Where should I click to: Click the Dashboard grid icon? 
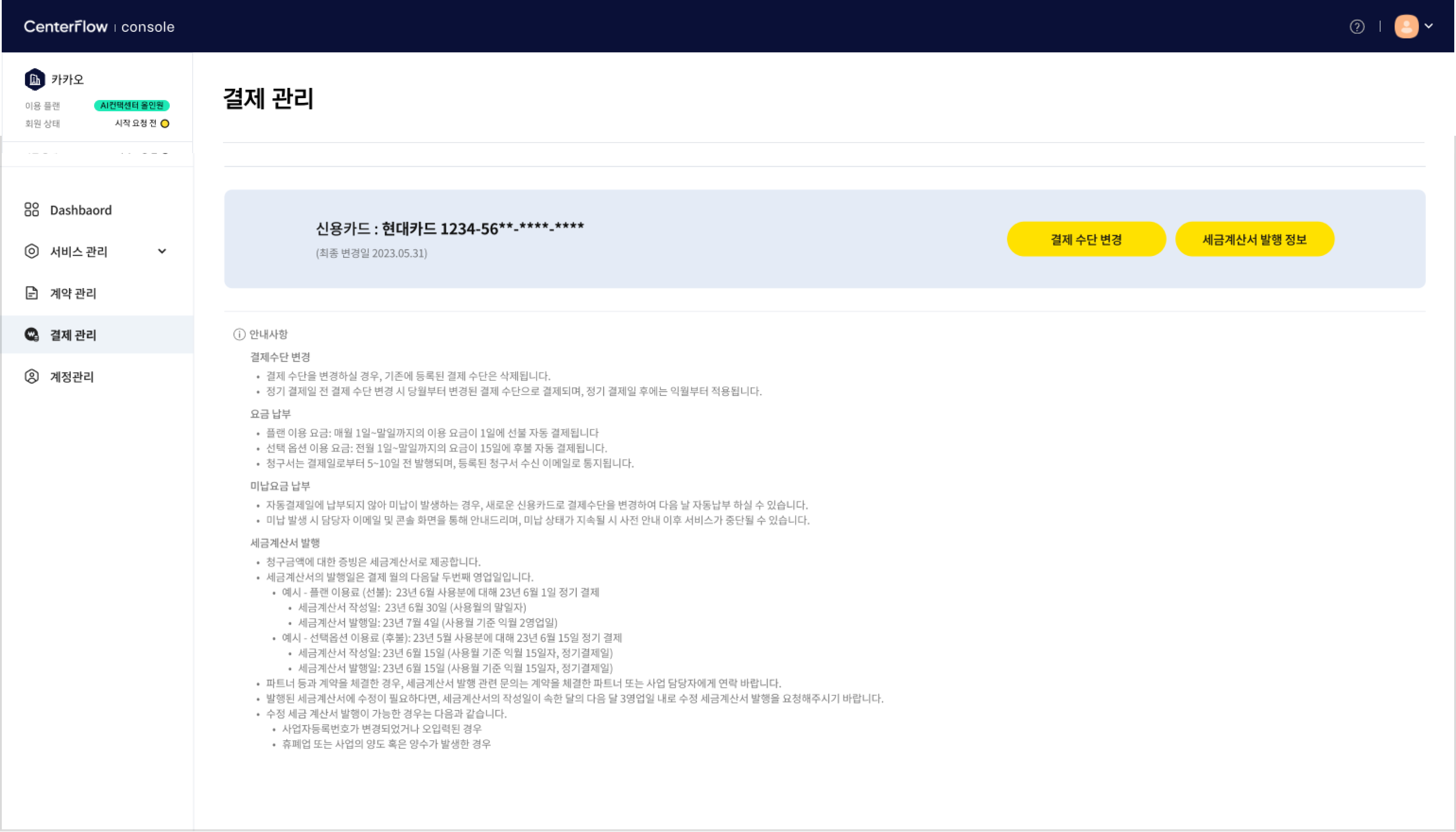(31, 210)
